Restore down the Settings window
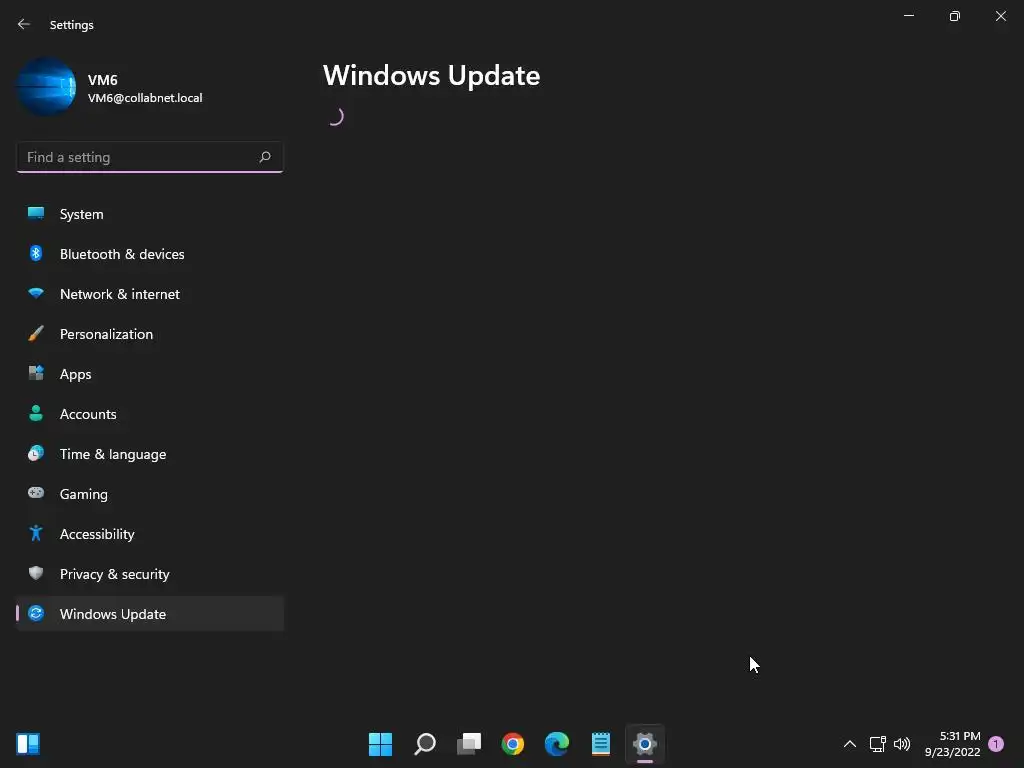1024x768 pixels. coord(955,16)
